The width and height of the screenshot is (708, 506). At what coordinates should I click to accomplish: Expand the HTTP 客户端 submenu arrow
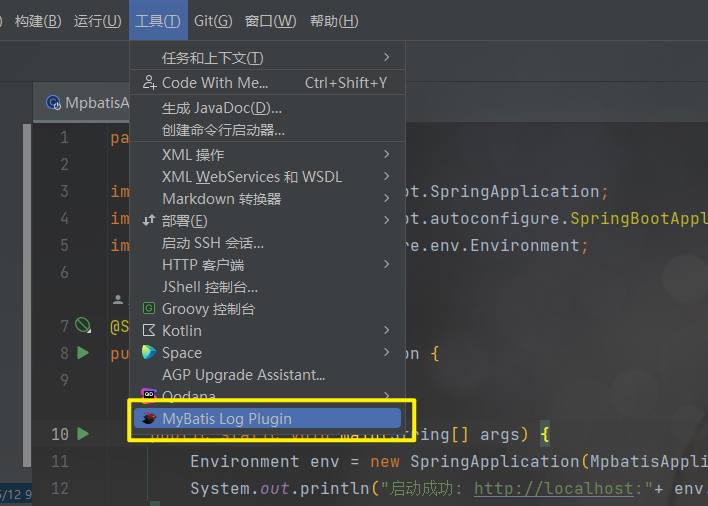tap(386, 265)
